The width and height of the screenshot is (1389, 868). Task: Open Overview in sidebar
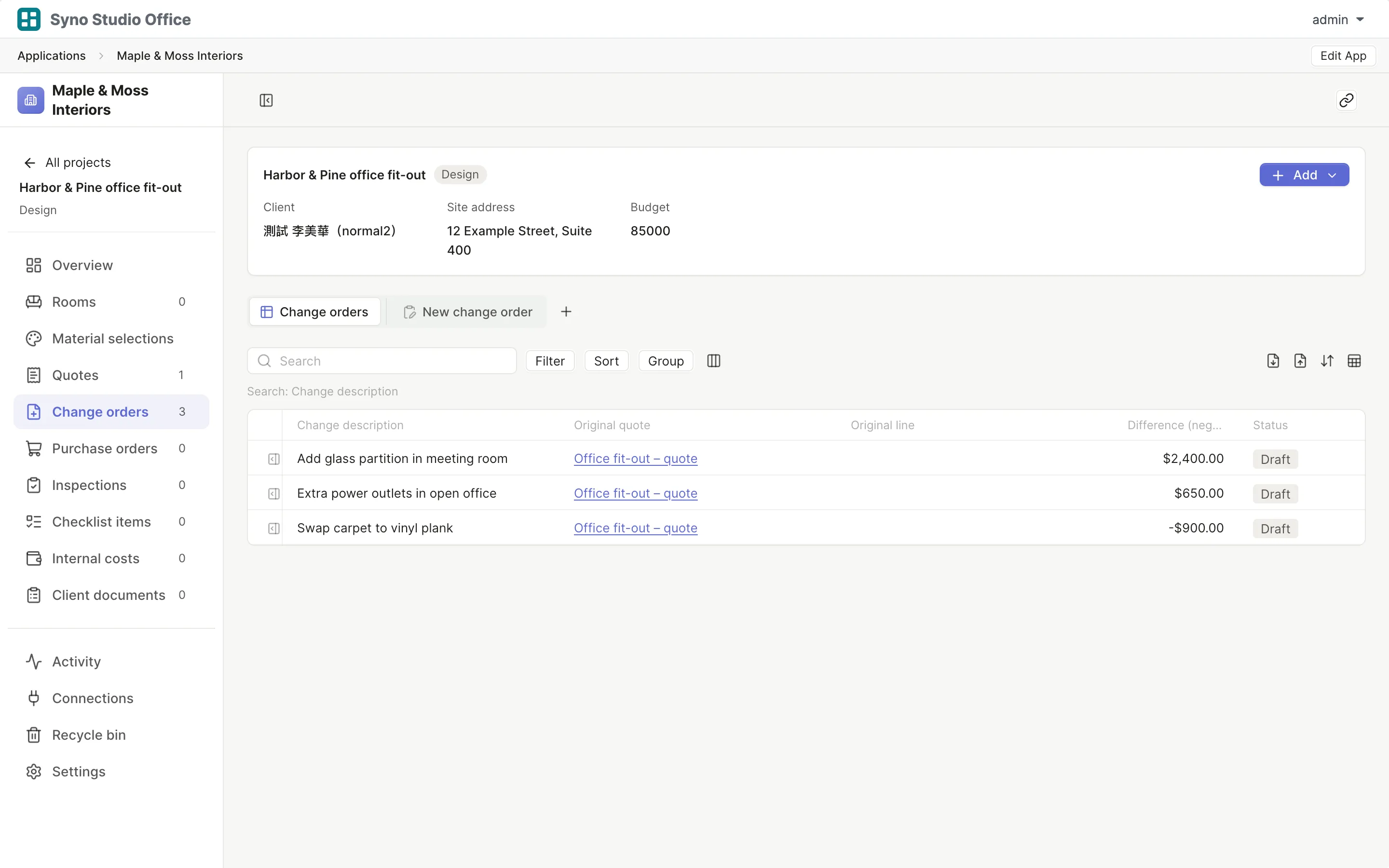111,265
